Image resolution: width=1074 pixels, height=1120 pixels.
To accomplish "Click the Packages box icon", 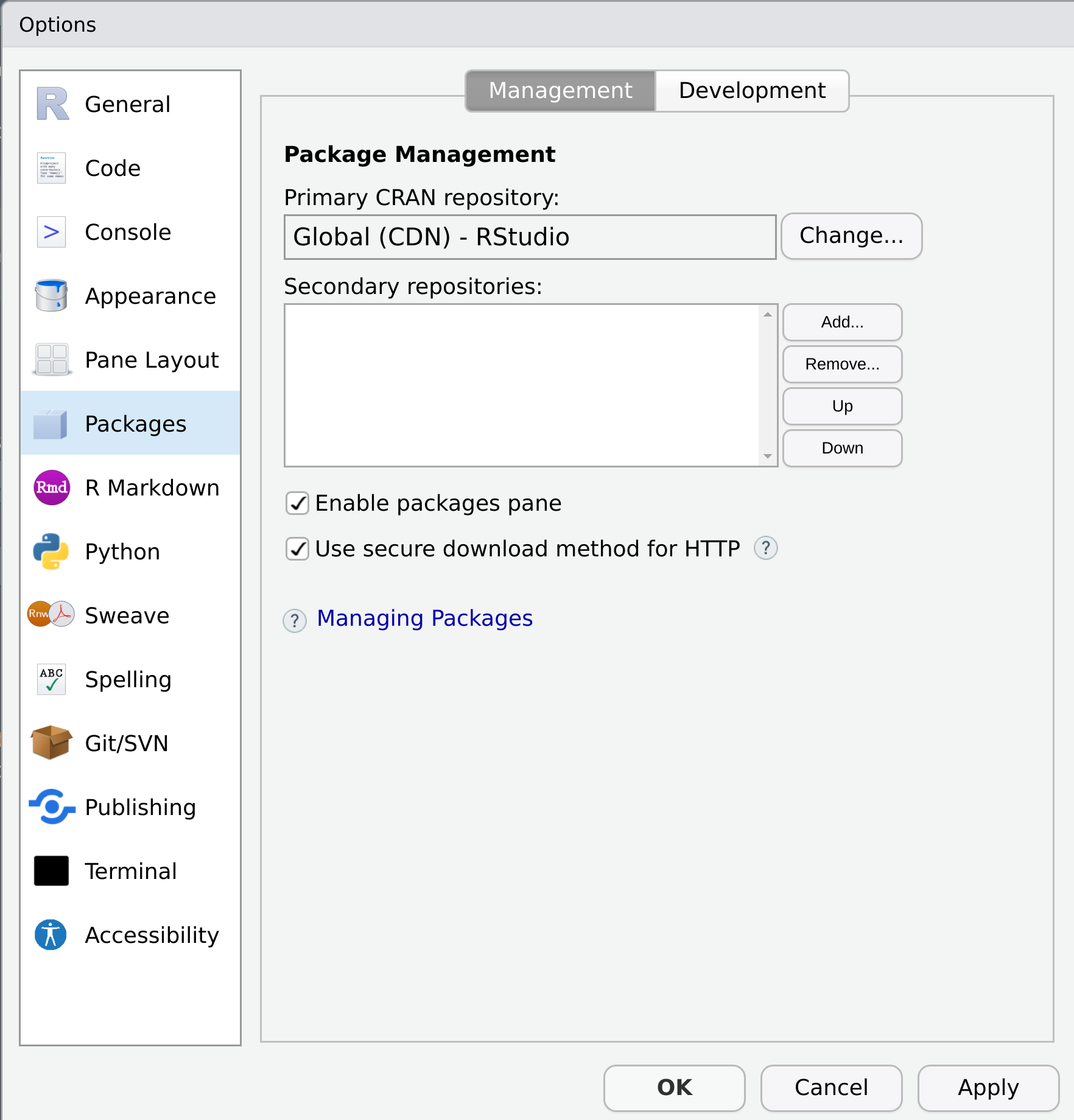I will click(x=51, y=424).
